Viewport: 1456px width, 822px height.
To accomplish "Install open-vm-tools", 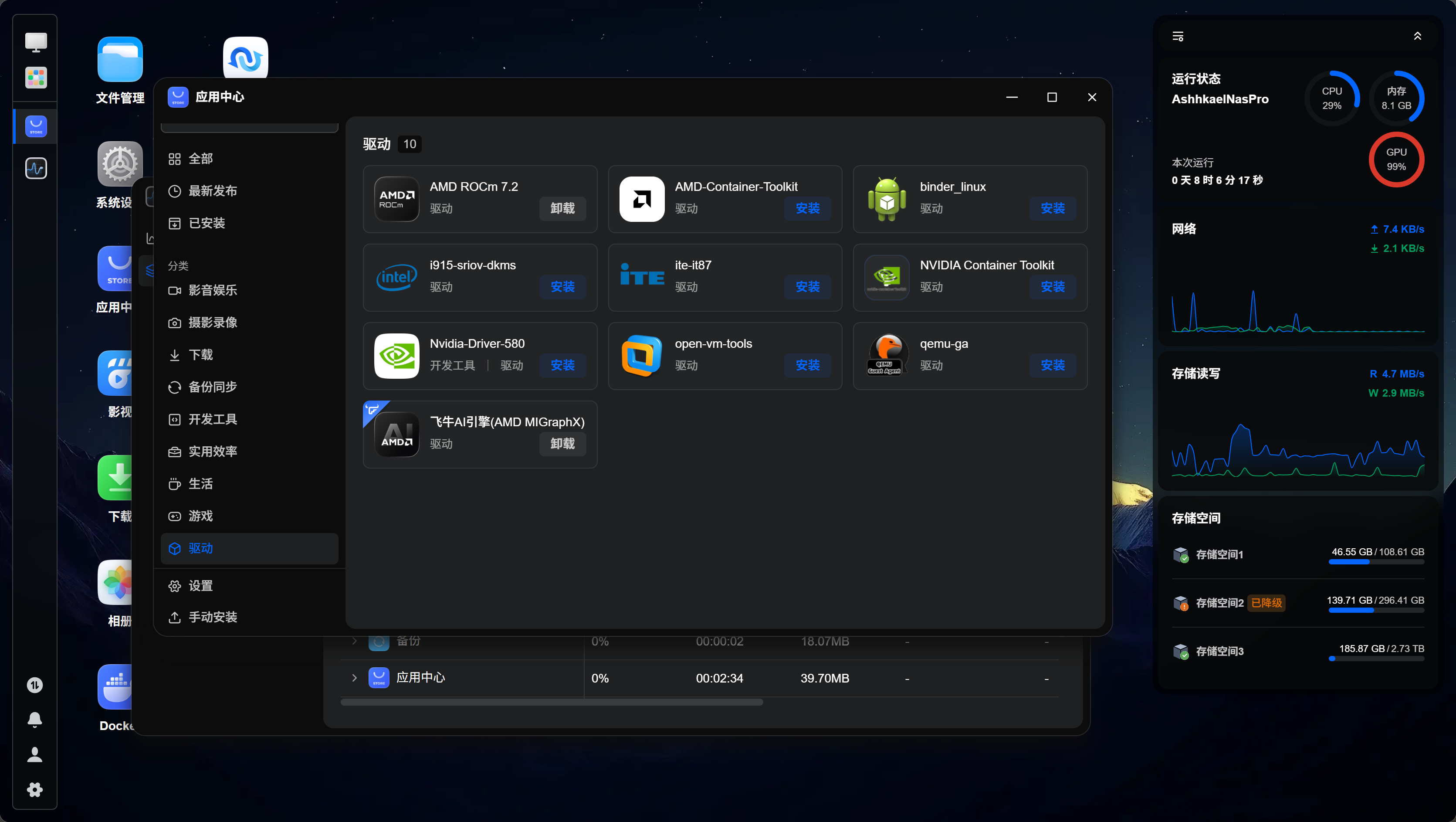I will 807,366.
